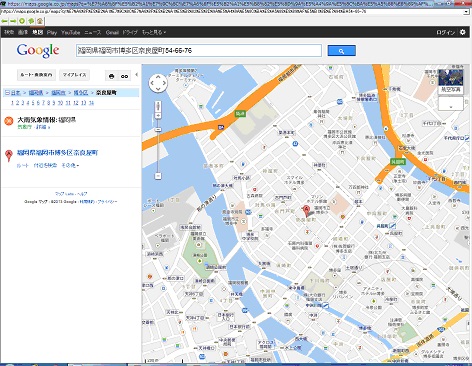Image resolution: width=472 pixels, height=366 pixels.
Task: Click the ルート・乗換案内 button
Action: click(36, 75)
